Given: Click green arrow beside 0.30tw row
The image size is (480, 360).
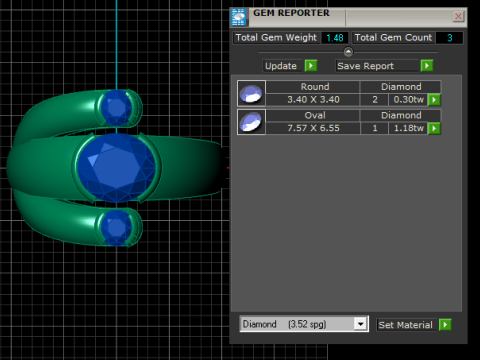Looking at the screenshot, I should 434,100.
